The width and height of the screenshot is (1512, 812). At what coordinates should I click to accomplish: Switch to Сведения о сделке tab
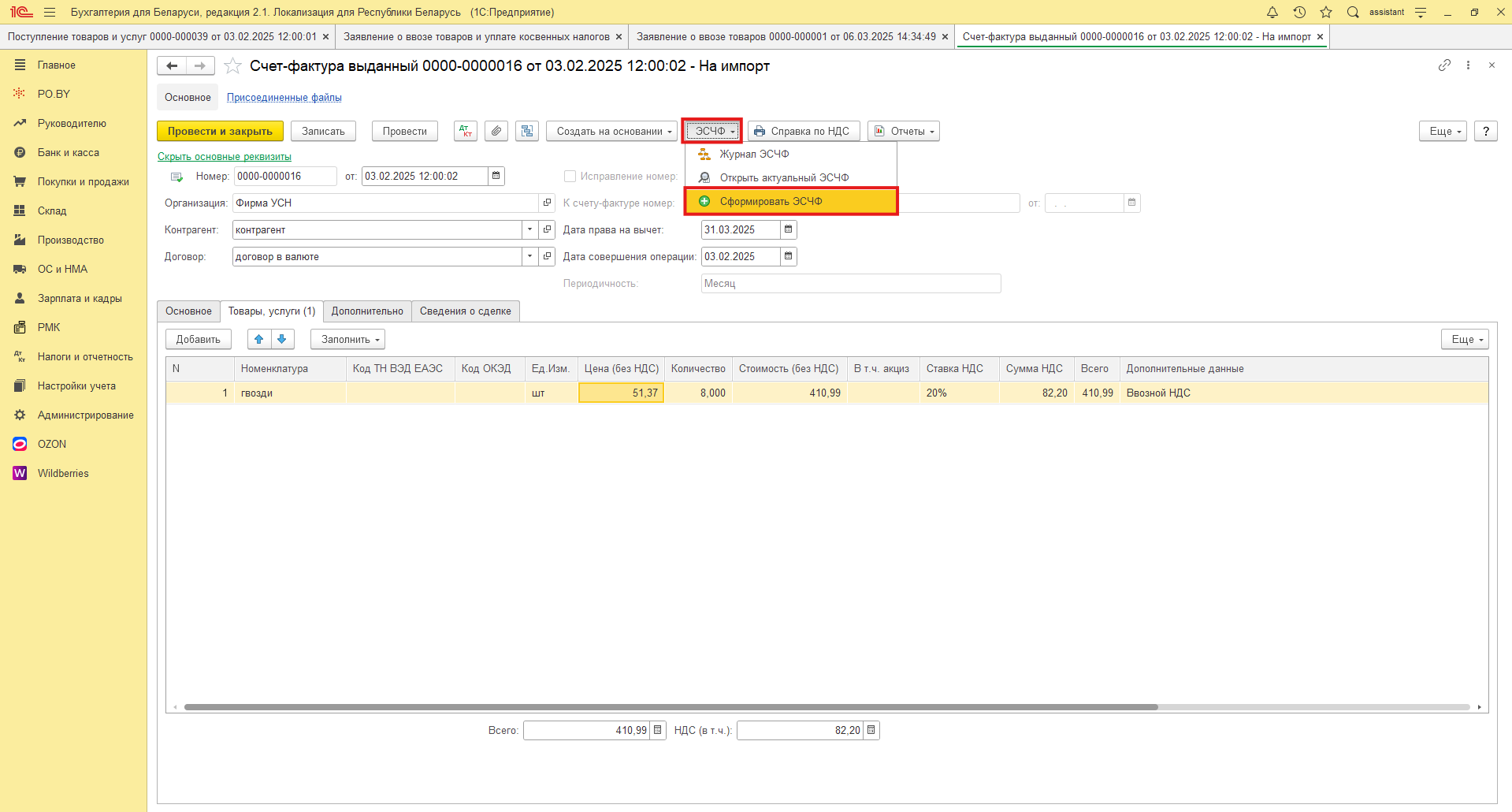[x=465, y=311]
